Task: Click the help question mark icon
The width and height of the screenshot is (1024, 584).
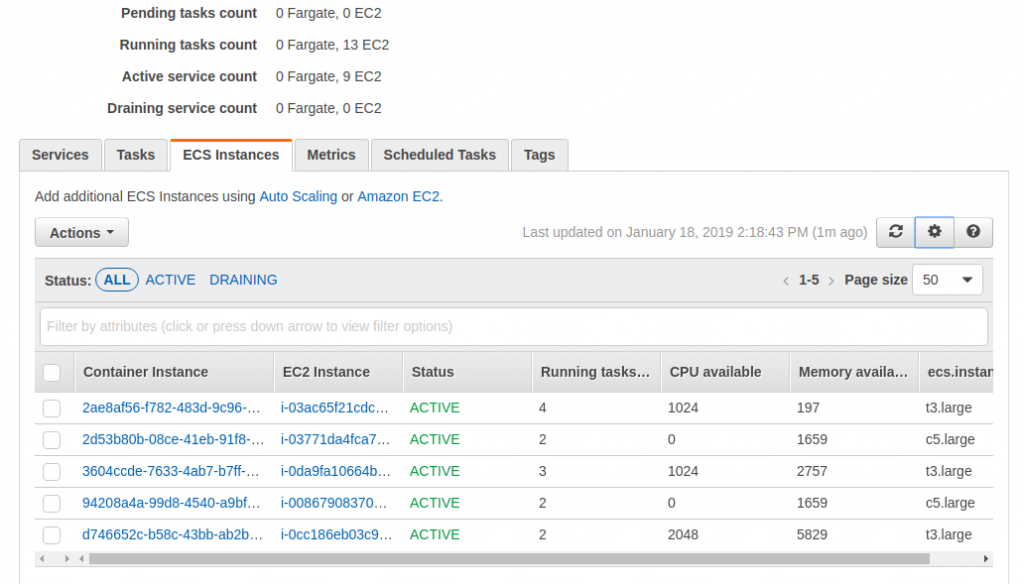Action: click(x=973, y=232)
